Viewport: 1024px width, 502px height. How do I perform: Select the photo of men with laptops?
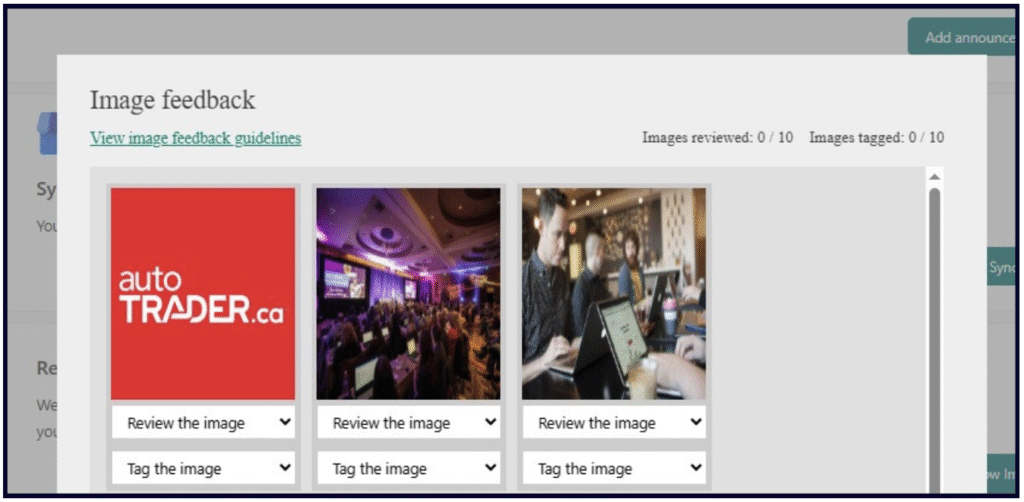pos(613,294)
